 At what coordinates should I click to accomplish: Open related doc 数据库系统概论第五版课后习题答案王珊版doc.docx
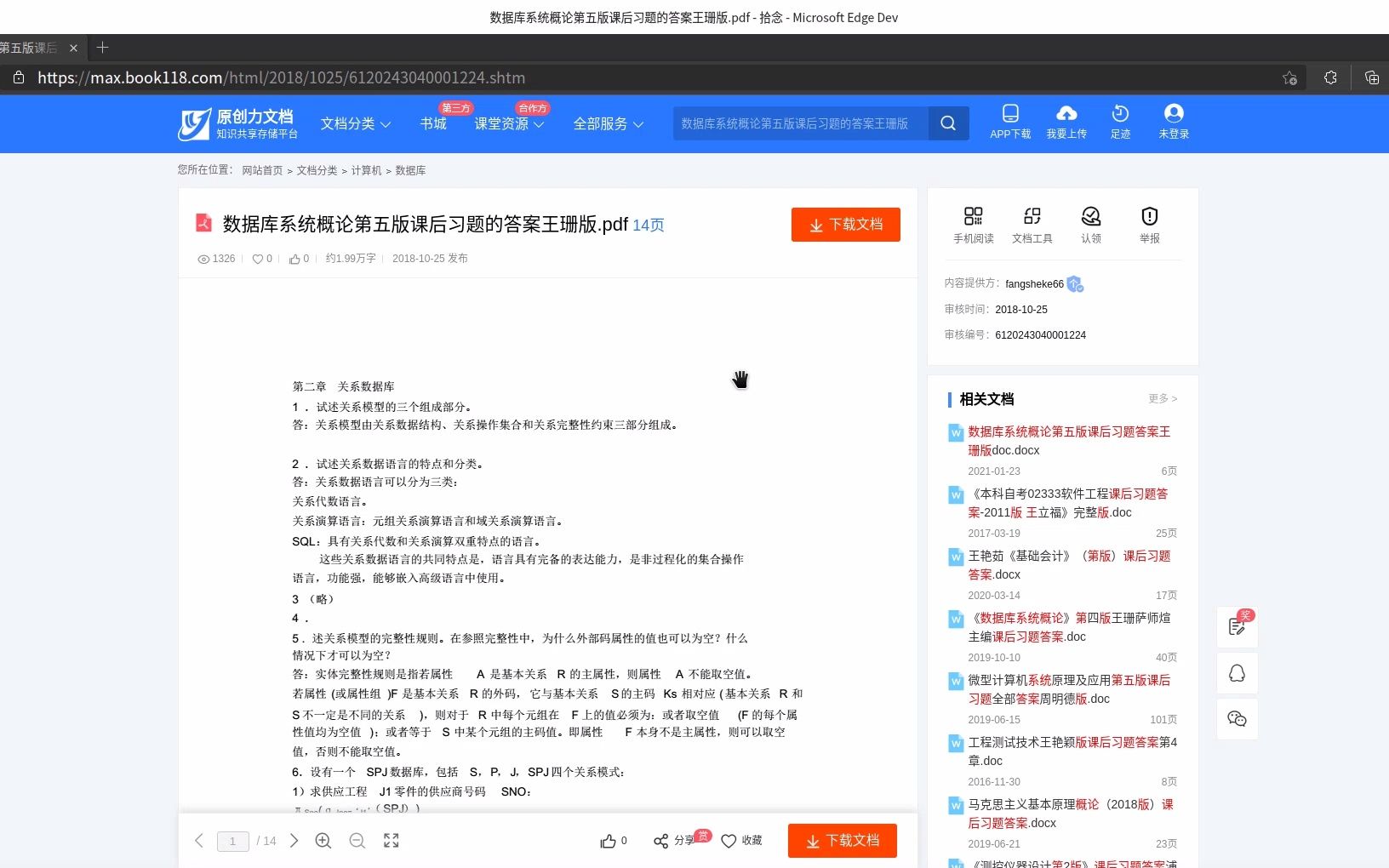(1069, 441)
